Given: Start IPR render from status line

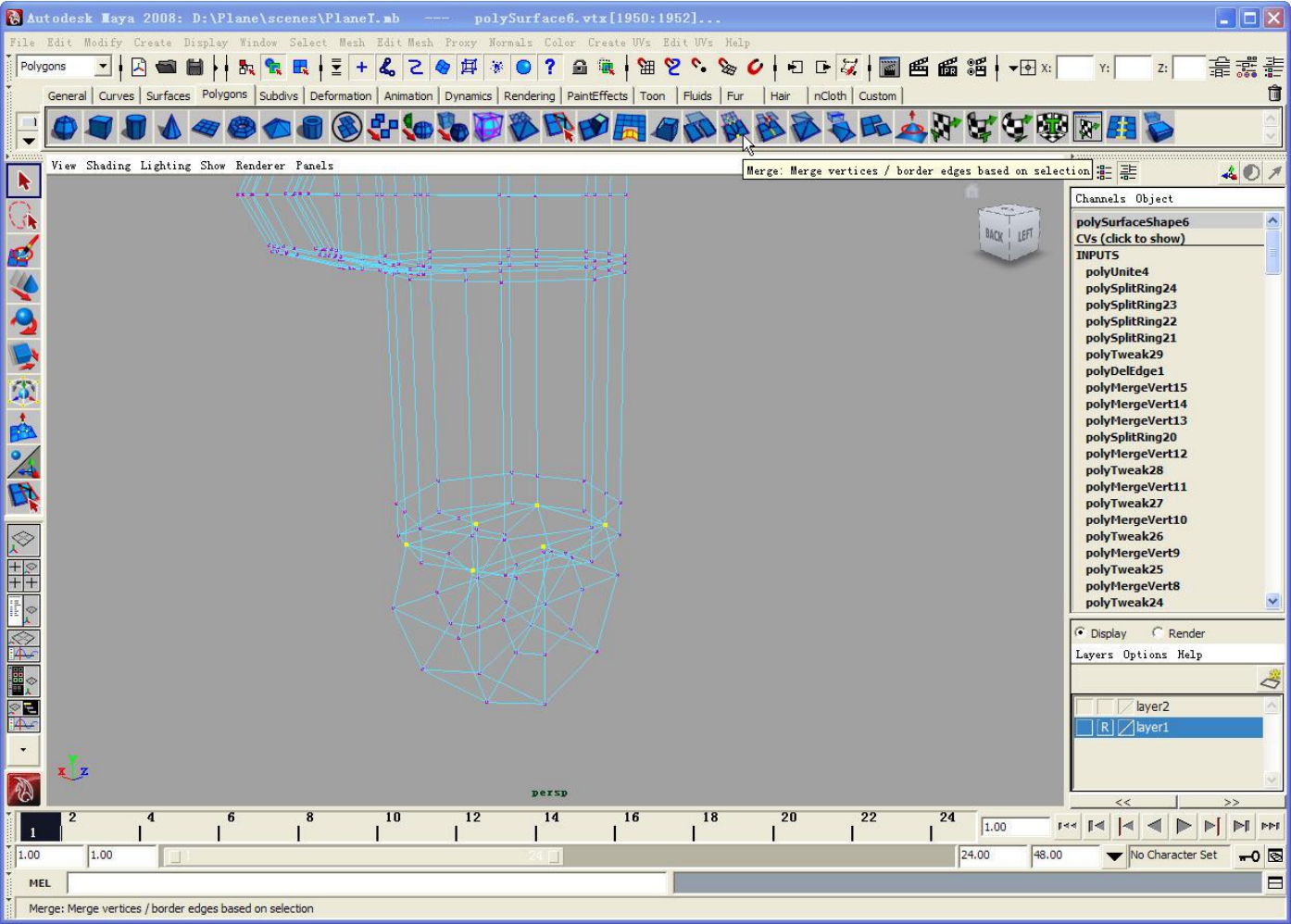Looking at the screenshot, I should pyautogui.click(x=947, y=67).
